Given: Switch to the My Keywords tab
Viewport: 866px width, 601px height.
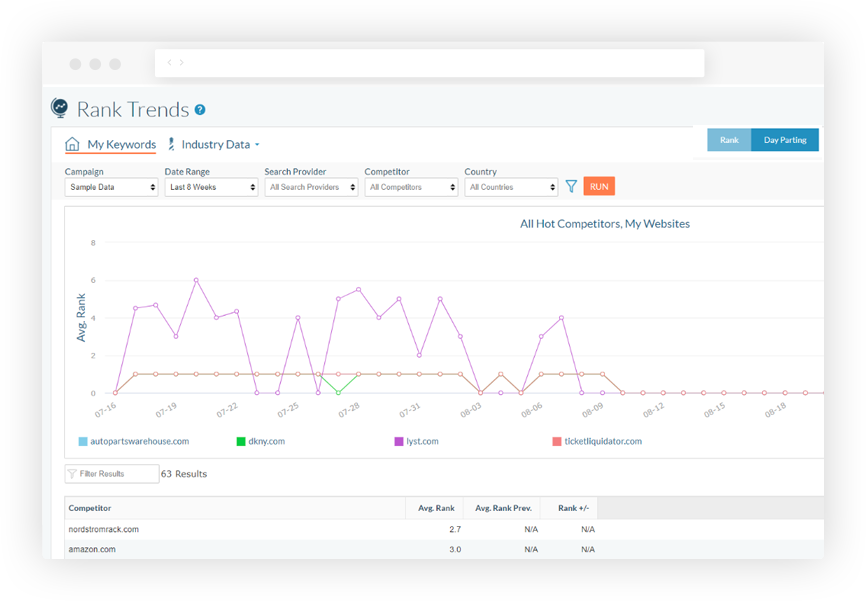Looking at the screenshot, I should 110,144.
